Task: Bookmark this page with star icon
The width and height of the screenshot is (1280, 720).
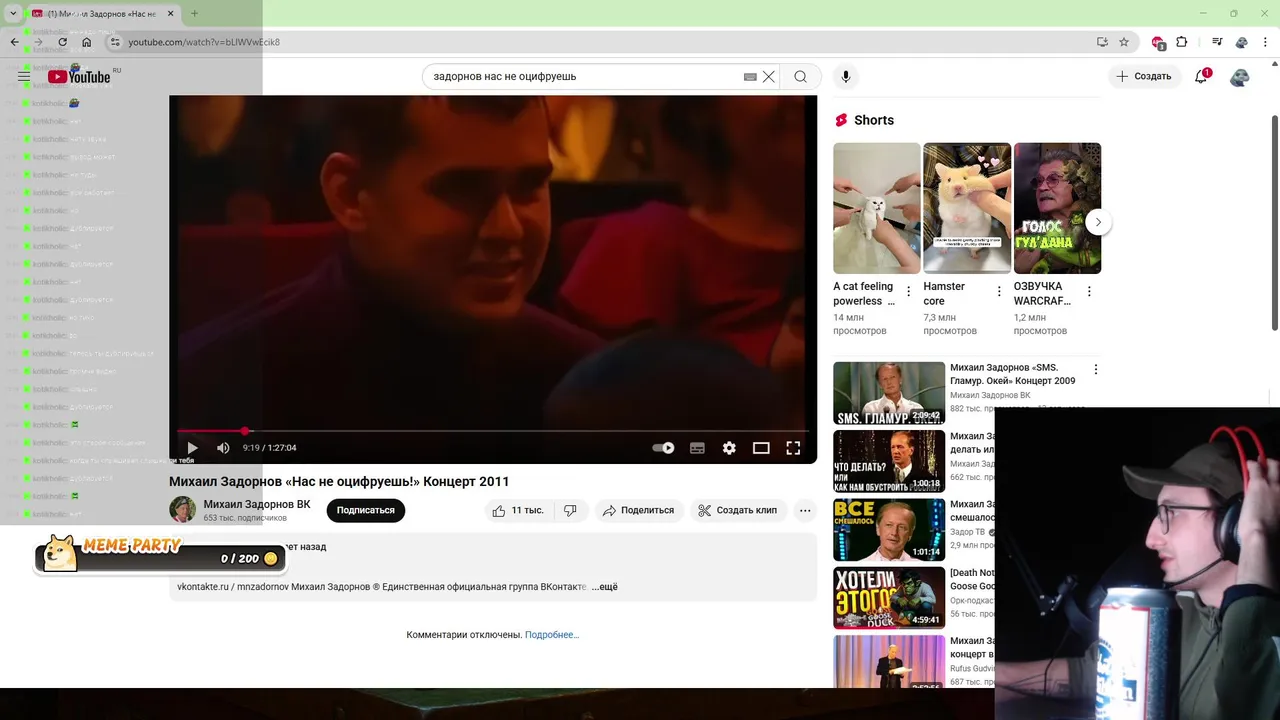Action: point(1124,42)
